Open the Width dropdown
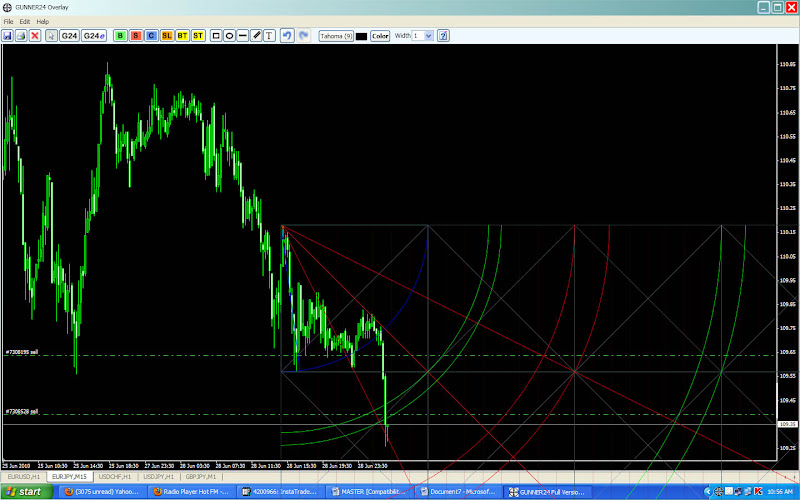The image size is (800, 500). pyautogui.click(x=423, y=36)
